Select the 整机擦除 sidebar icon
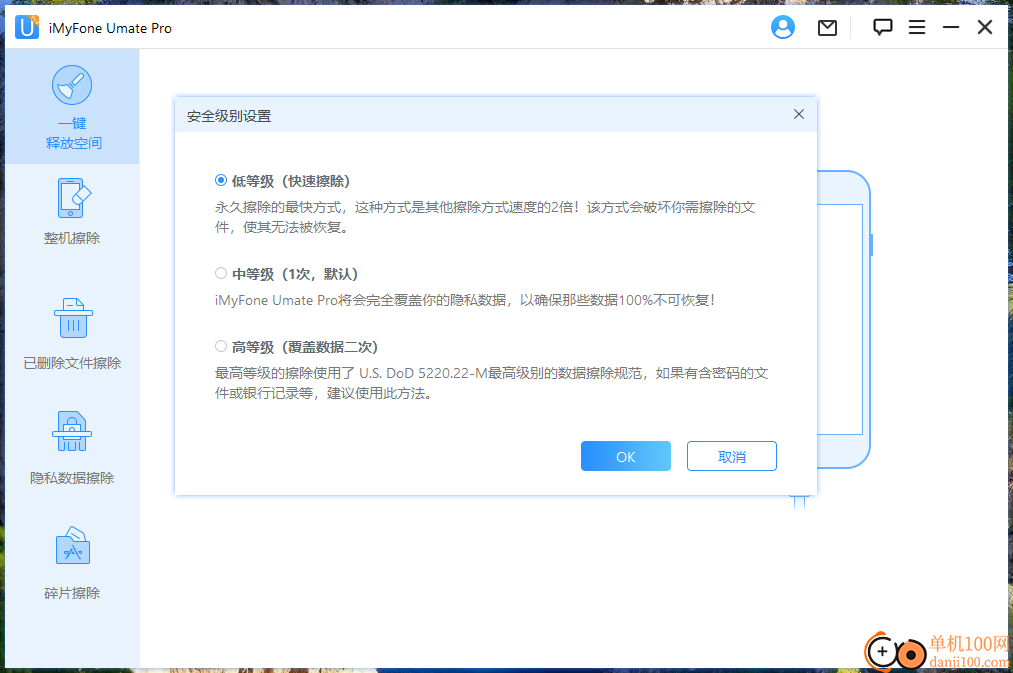 click(x=72, y=199)
